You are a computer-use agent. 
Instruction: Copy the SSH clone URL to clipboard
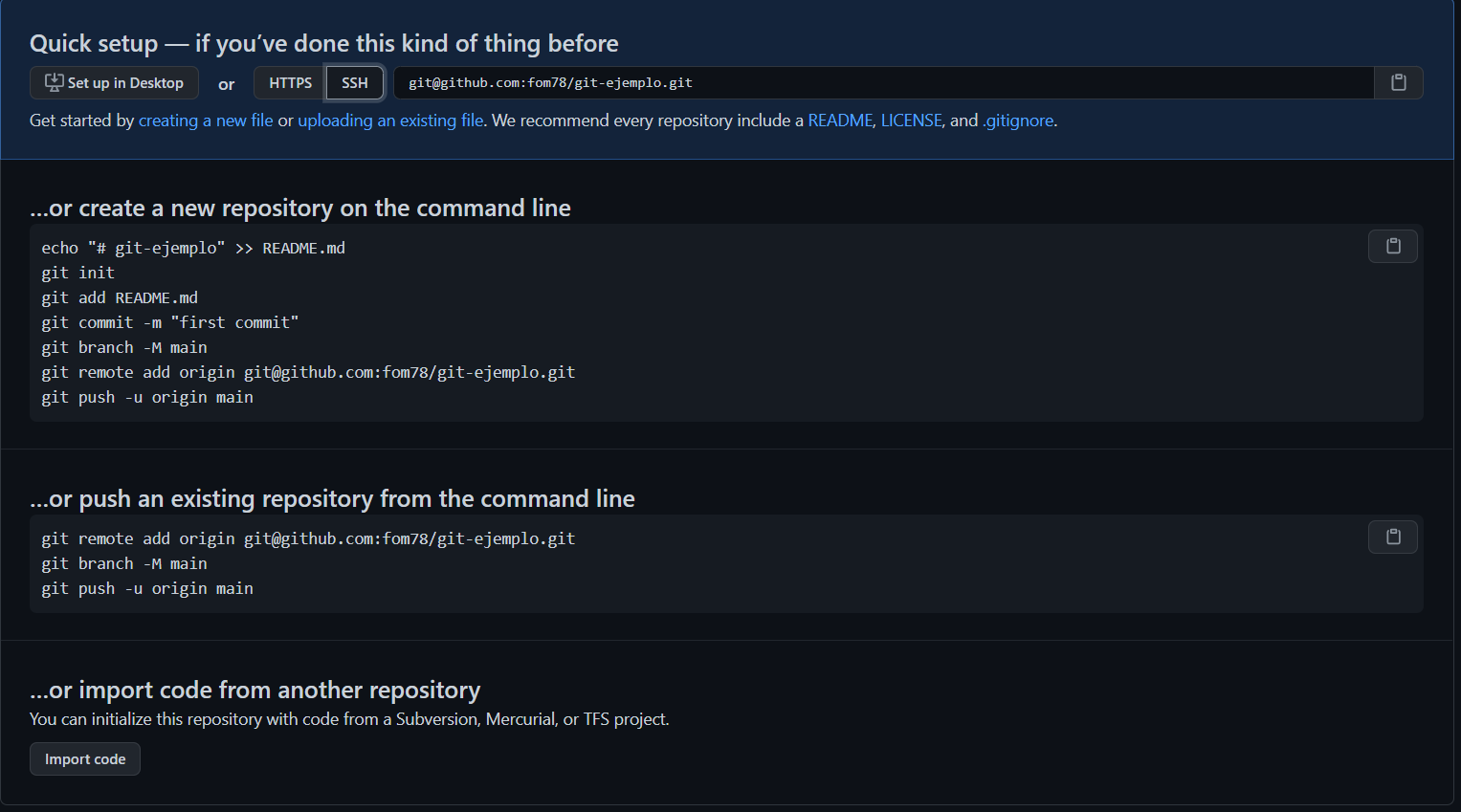[1398, 83]
